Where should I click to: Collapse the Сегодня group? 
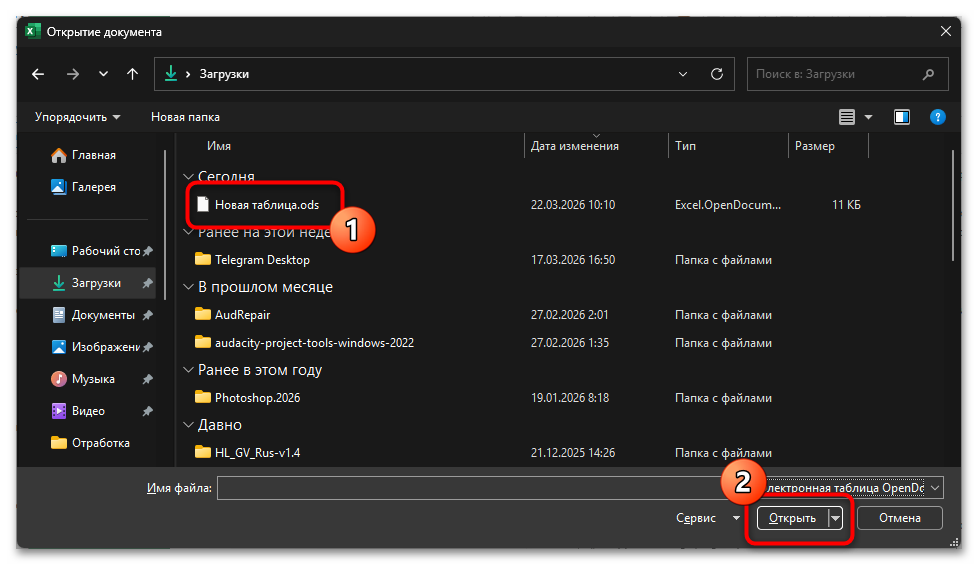(x=188, y=177)
